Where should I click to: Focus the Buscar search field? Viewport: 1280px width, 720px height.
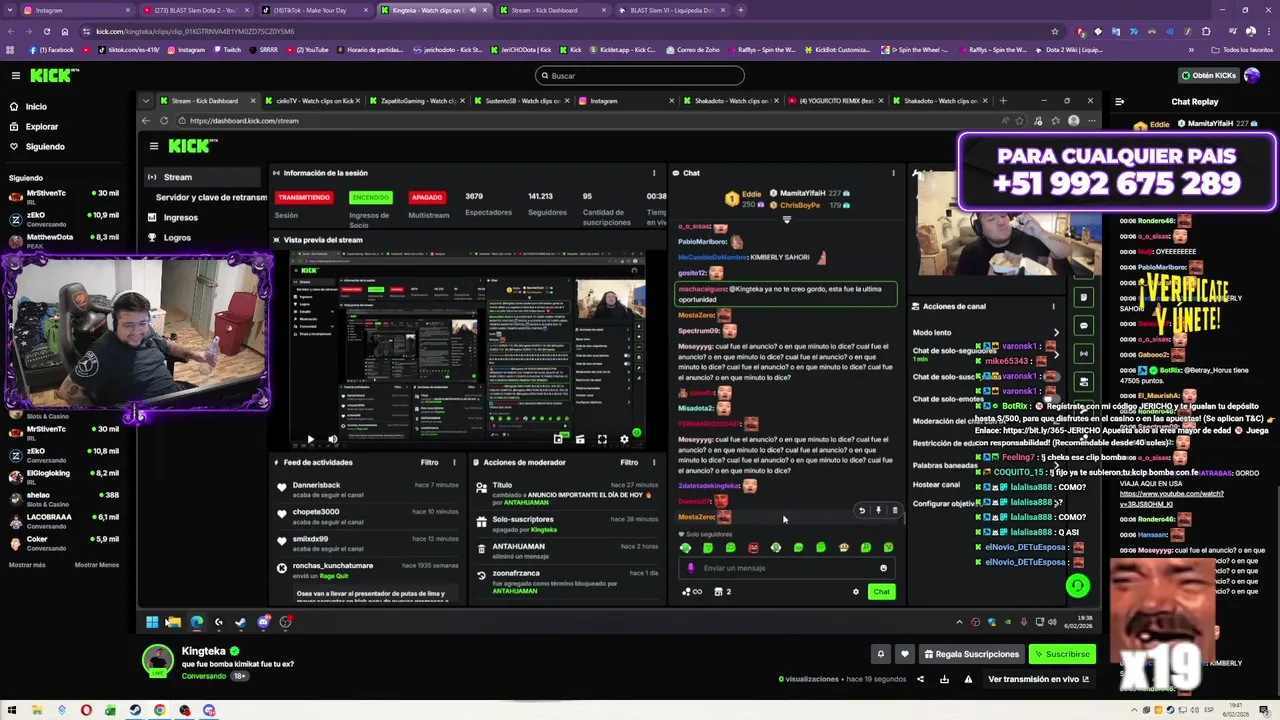point(640,76)
